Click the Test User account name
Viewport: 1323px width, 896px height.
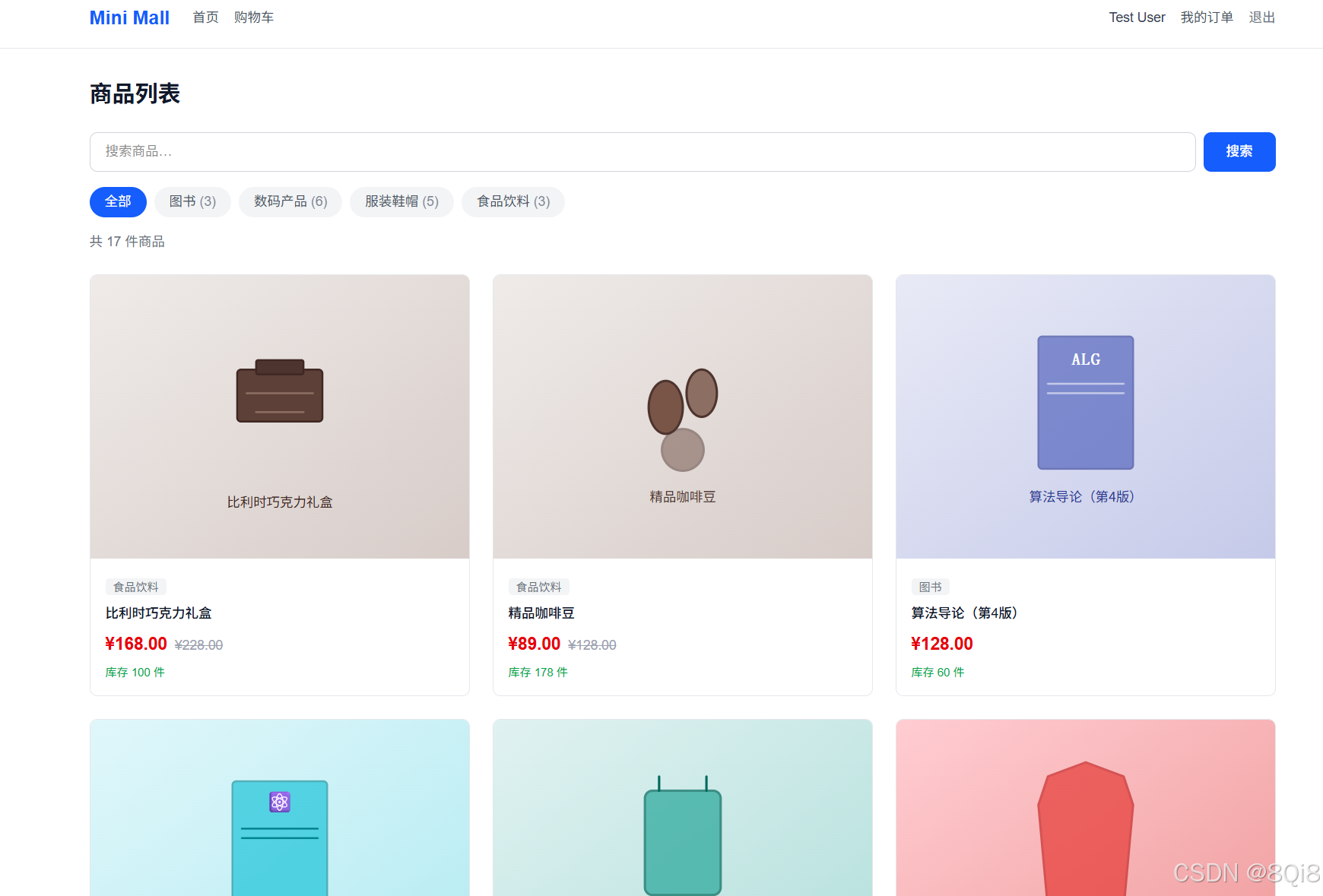tap(1137, 17)
